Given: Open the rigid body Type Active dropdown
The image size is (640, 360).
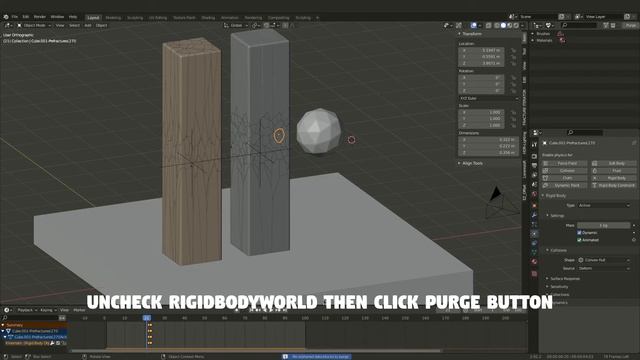Looking at the screenshot, I should [604, 205].
